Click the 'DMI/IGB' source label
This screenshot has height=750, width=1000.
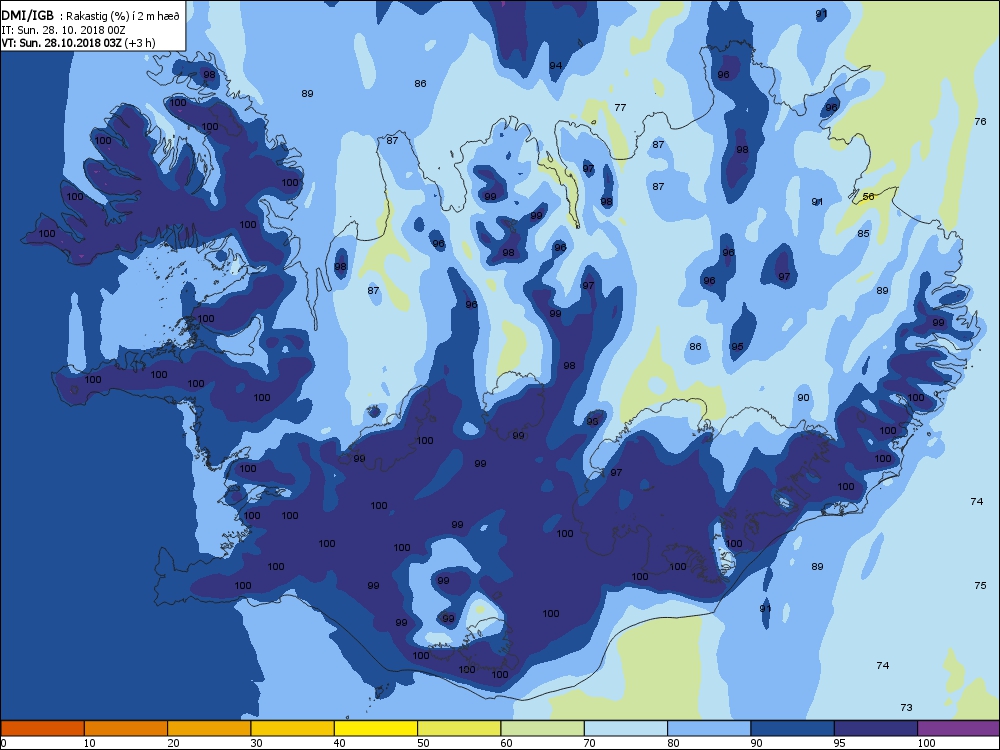point(27,16)
